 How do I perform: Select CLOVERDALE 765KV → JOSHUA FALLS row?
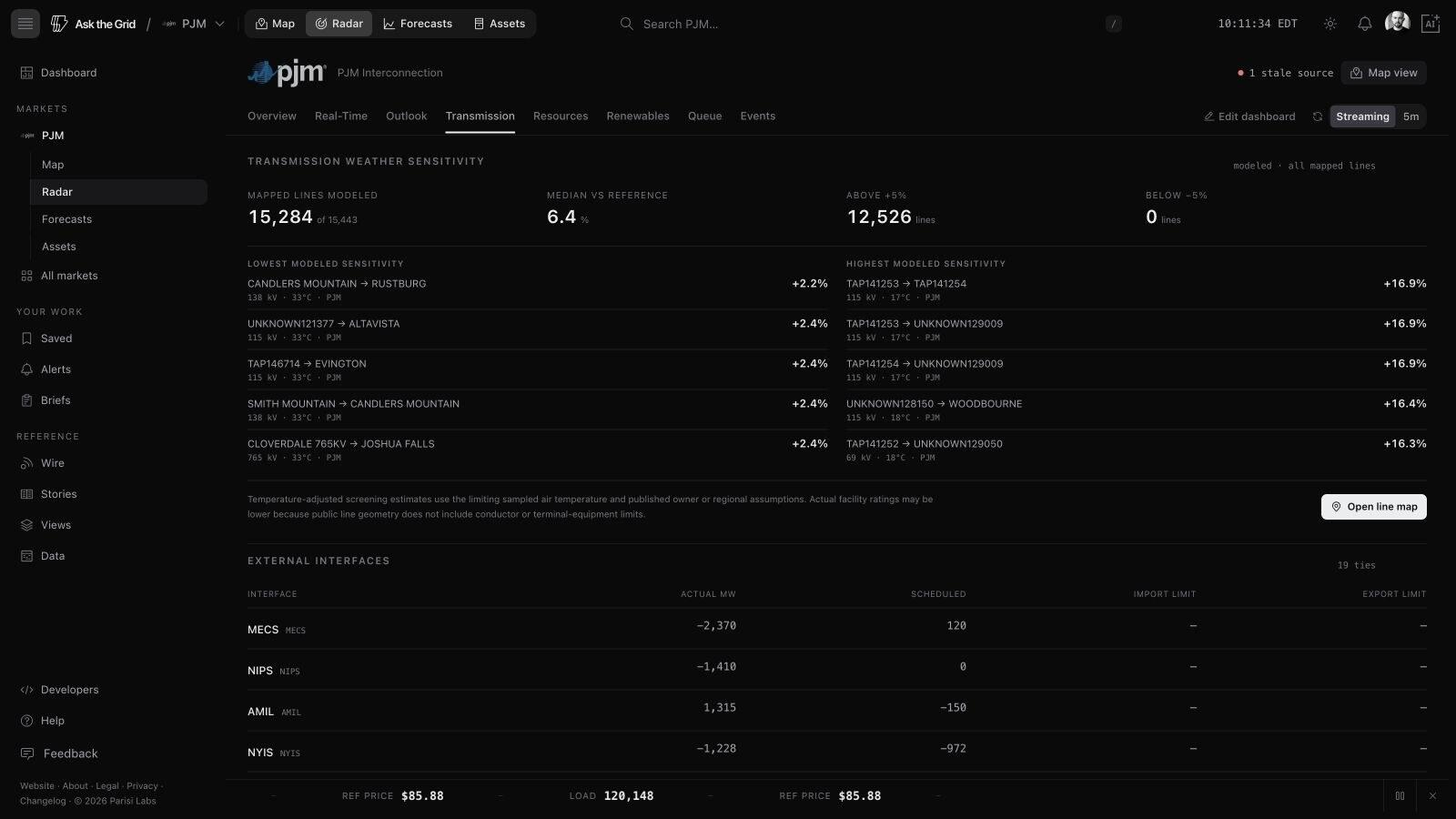pyautogui.click(x=538, y=450)
